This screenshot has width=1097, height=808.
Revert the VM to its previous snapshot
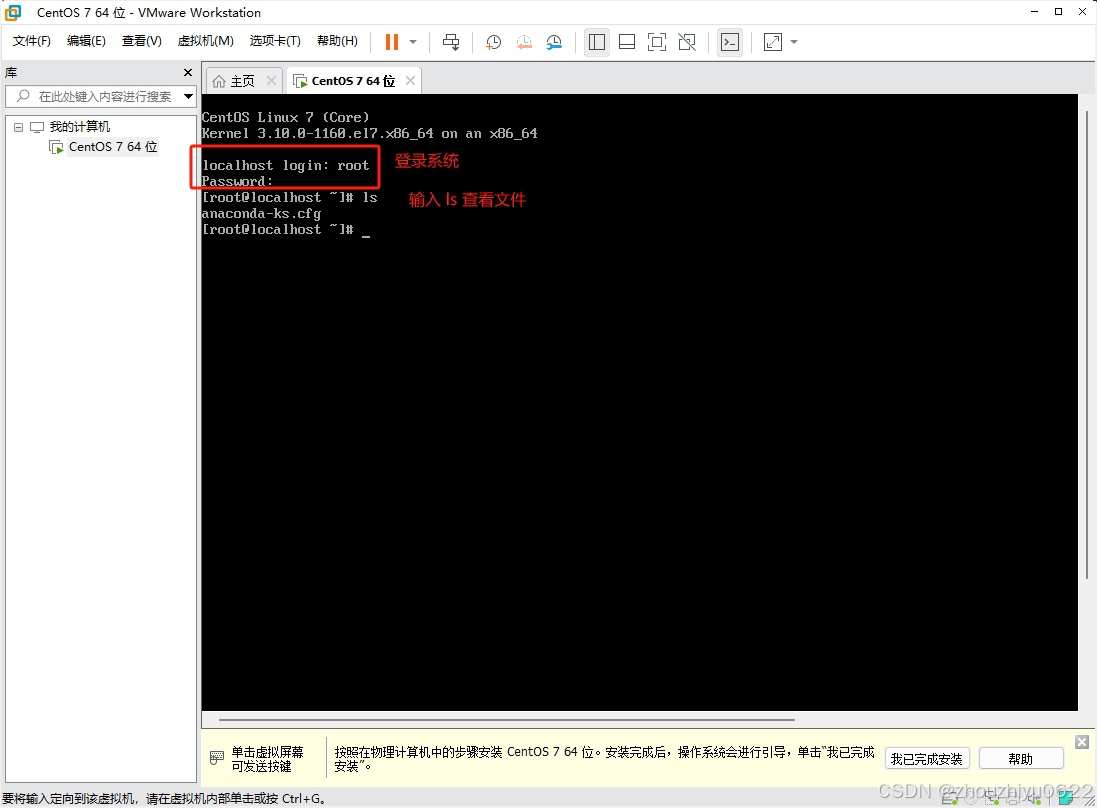pyautogui.click(x=523, y=42)
